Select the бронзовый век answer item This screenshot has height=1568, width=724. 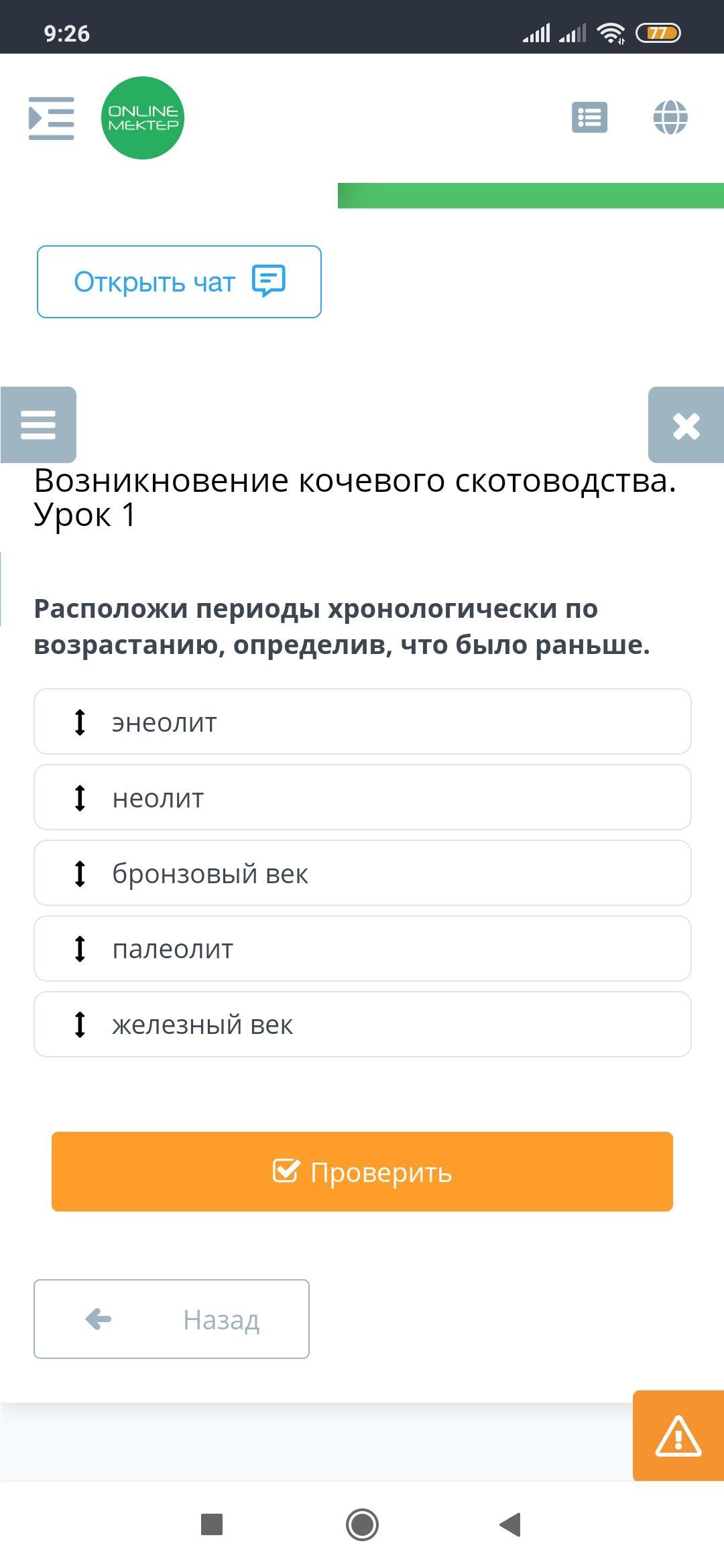(362, 873)
